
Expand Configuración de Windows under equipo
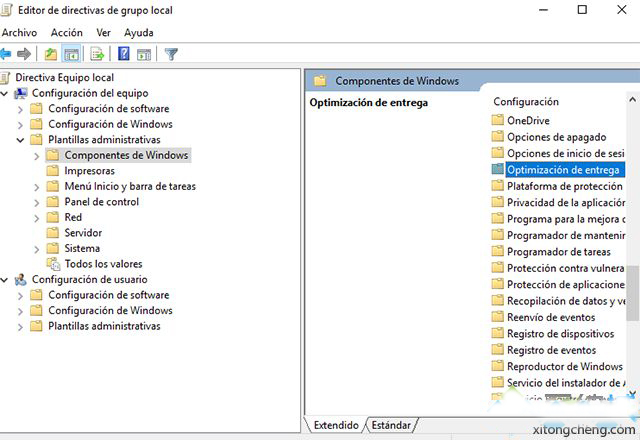tap(20, 125)
